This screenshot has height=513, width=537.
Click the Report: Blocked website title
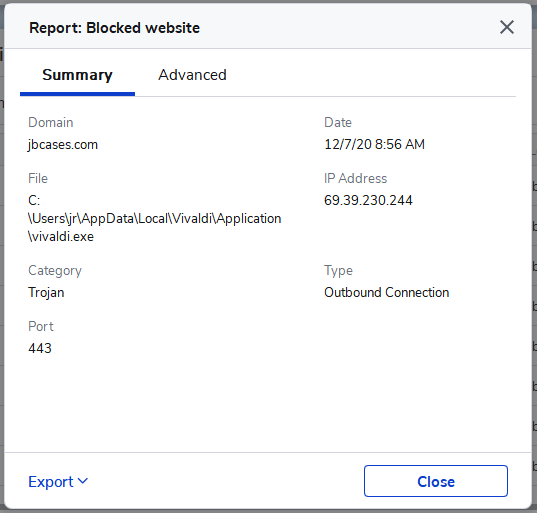114,28
